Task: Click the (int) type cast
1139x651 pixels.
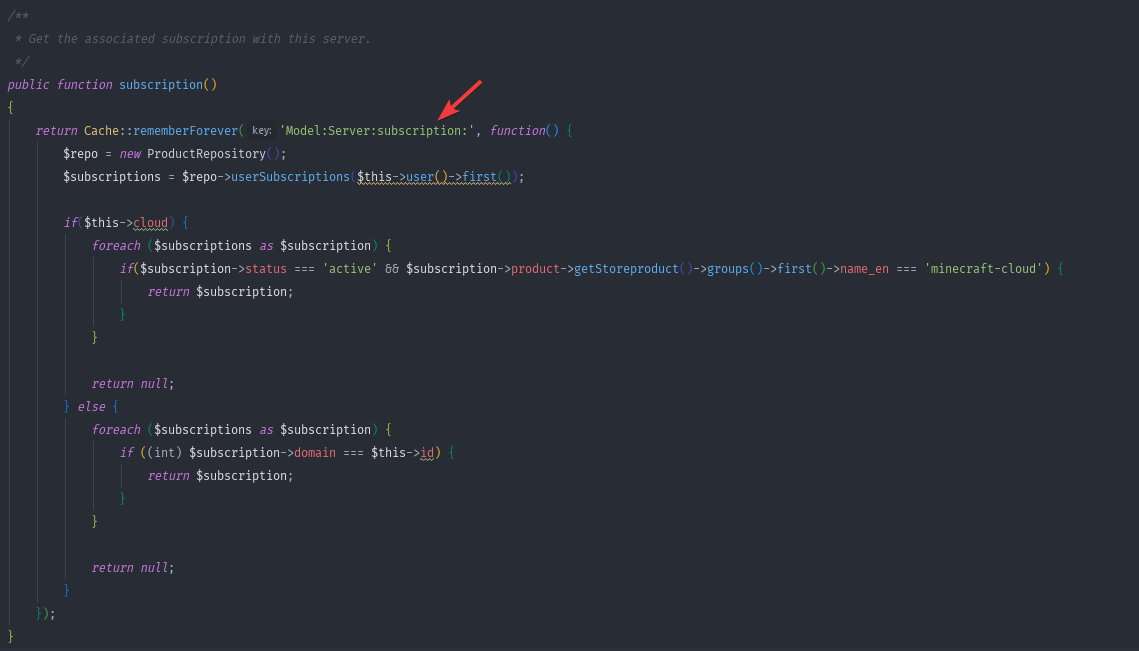Action: click(164, 453)
